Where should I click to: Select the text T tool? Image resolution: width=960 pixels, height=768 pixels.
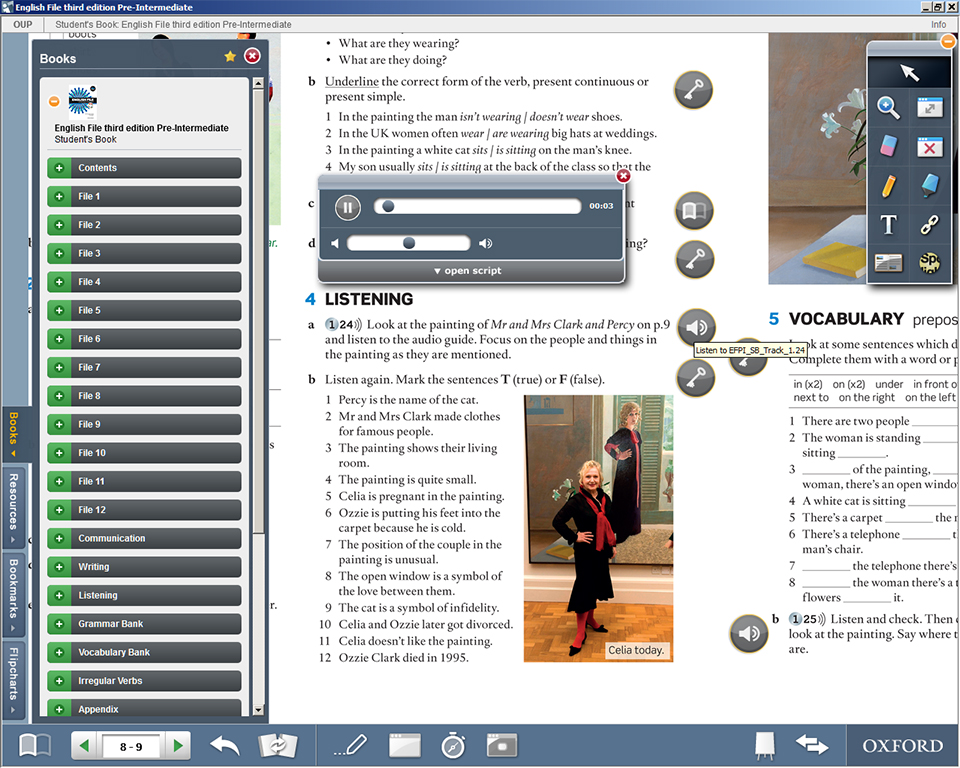pyautogui.click(x=888, y=225)
